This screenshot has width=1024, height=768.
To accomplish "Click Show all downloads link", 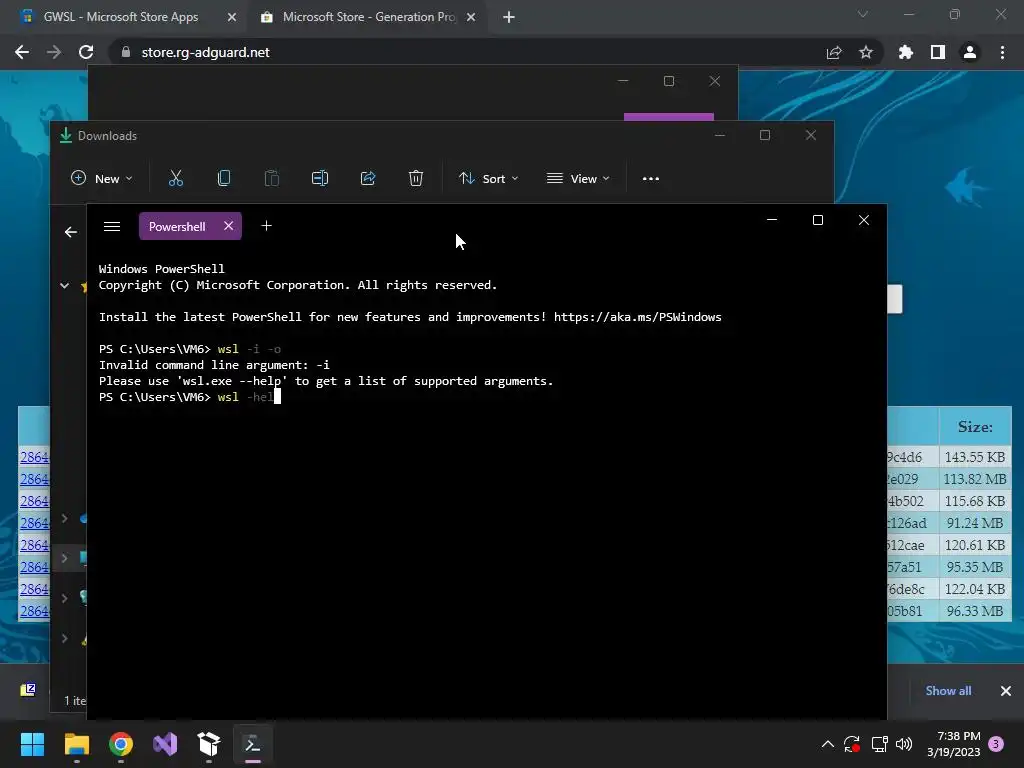I will click(x=948, y=691).
